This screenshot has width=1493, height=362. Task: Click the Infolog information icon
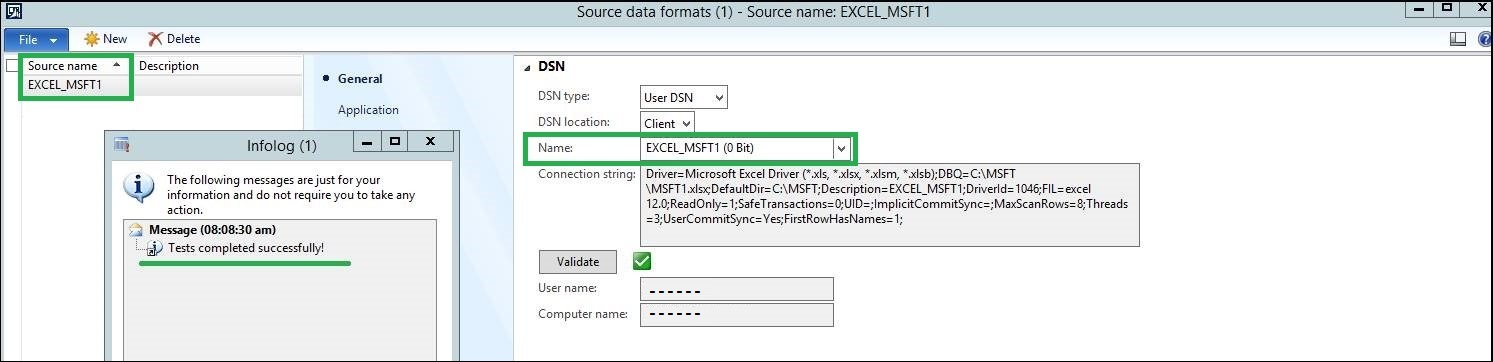tap(138, 187)
